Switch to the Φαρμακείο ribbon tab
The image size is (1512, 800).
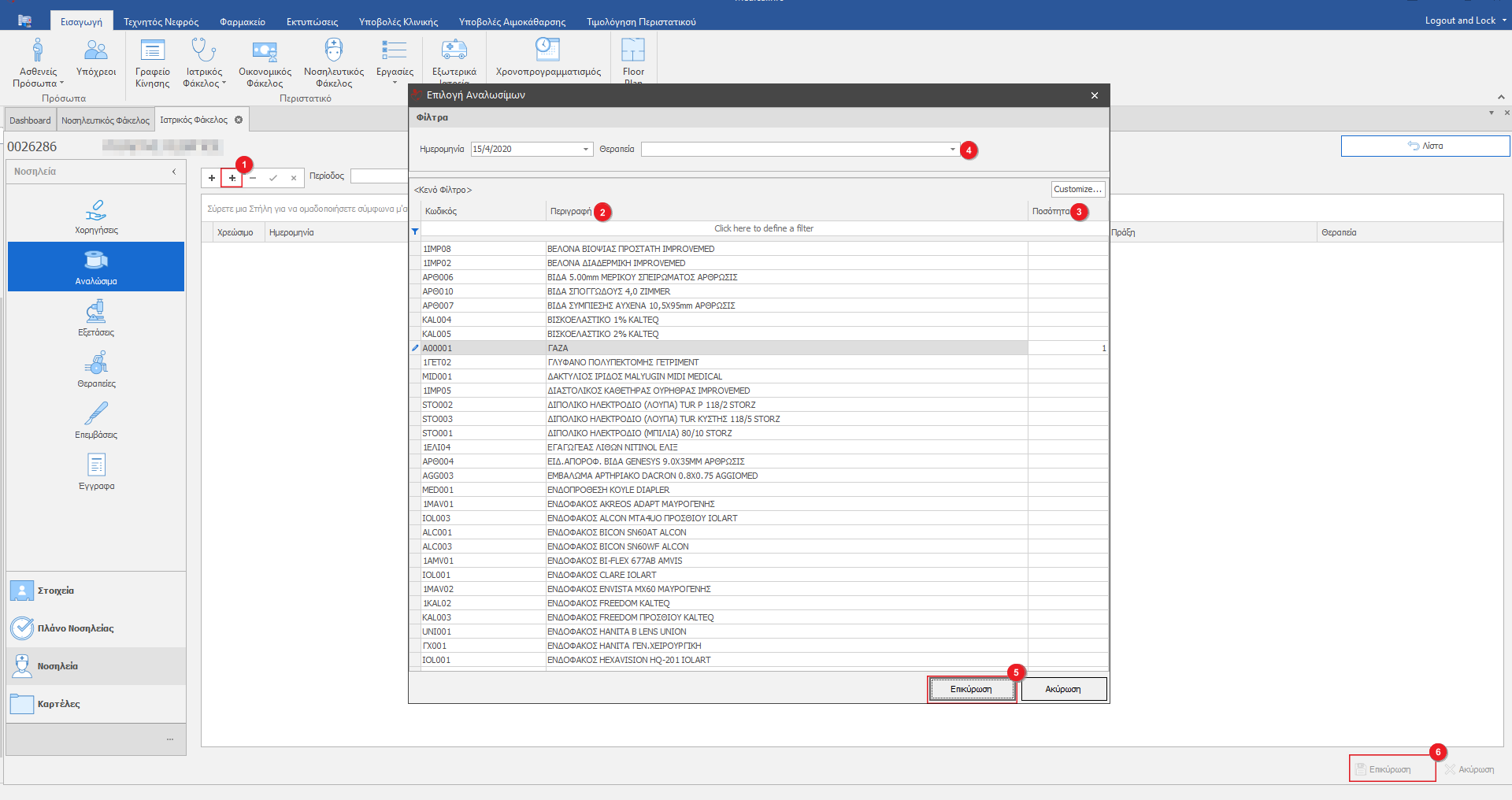[x=242, y=22]
